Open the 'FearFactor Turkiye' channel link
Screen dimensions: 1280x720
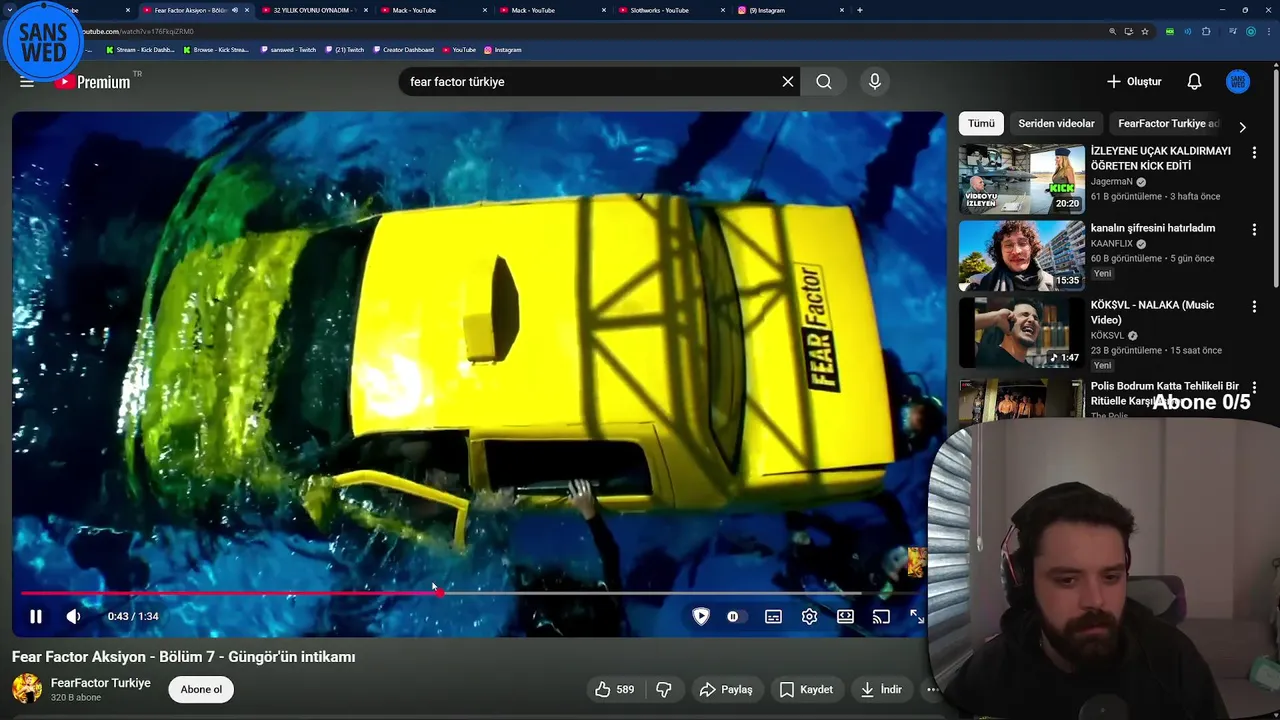101,683
